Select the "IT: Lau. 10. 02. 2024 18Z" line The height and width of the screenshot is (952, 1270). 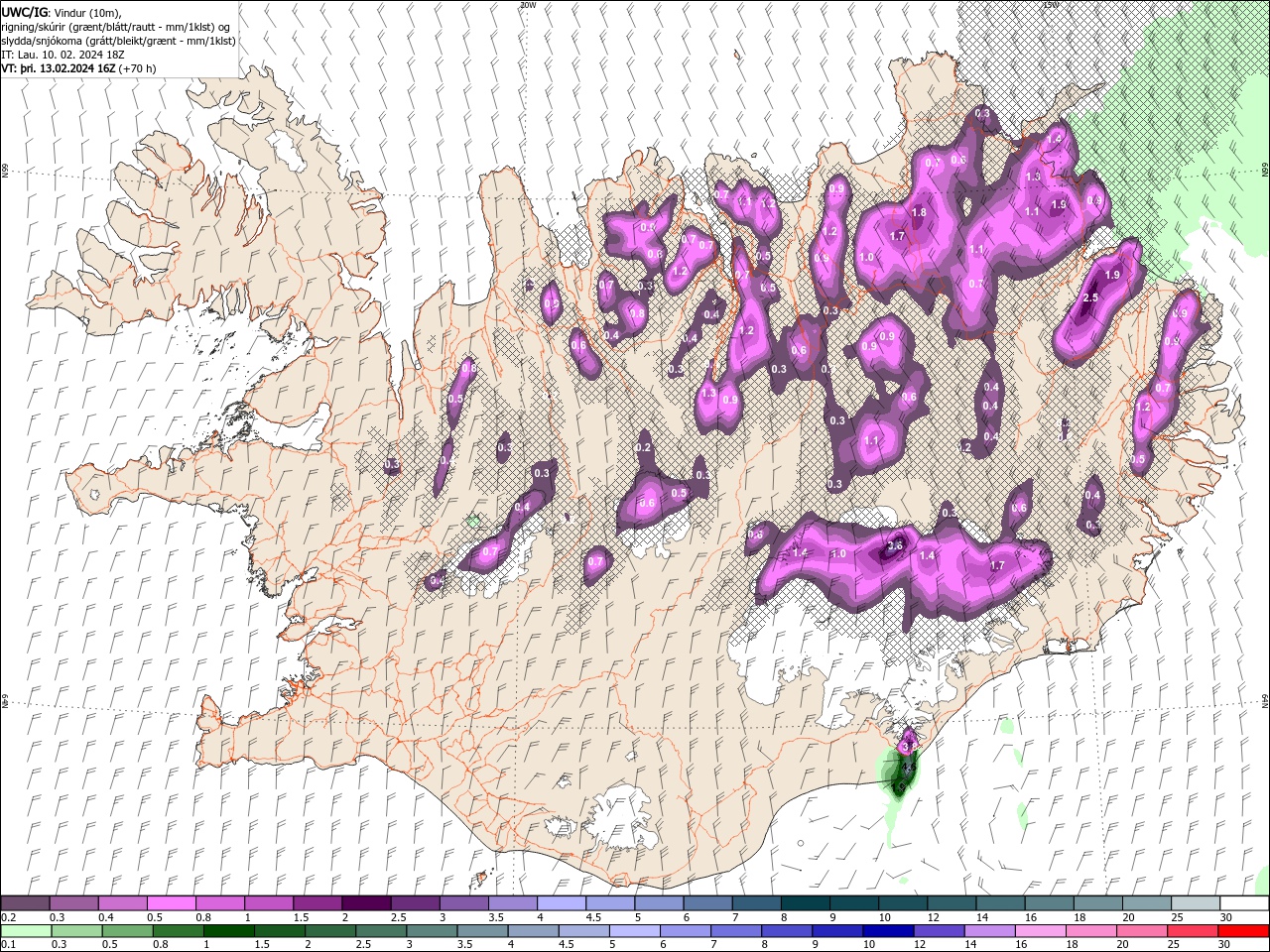(x=64, y=55)
